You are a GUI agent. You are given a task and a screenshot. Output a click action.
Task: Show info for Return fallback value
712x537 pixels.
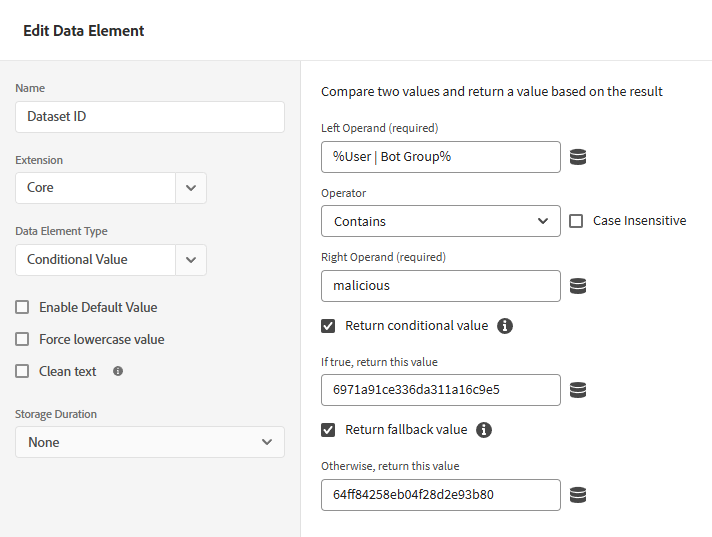[x=484, y=430]
